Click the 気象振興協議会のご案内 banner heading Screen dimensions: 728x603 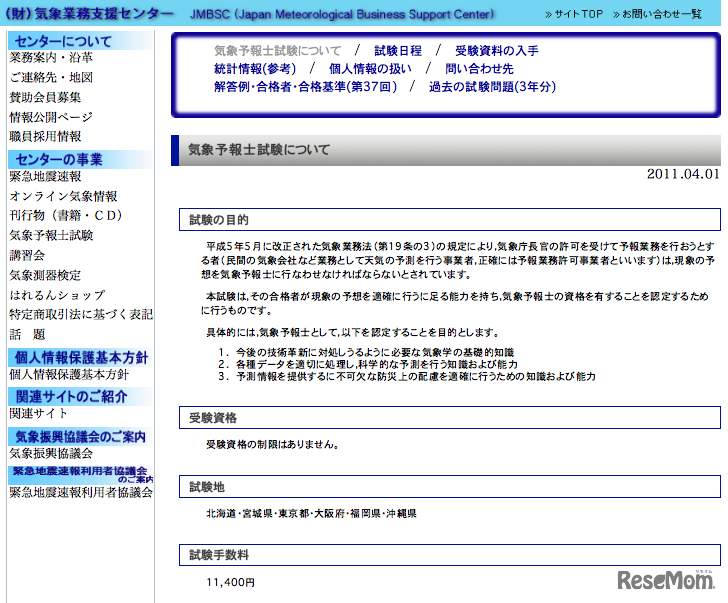coord(80,437)
